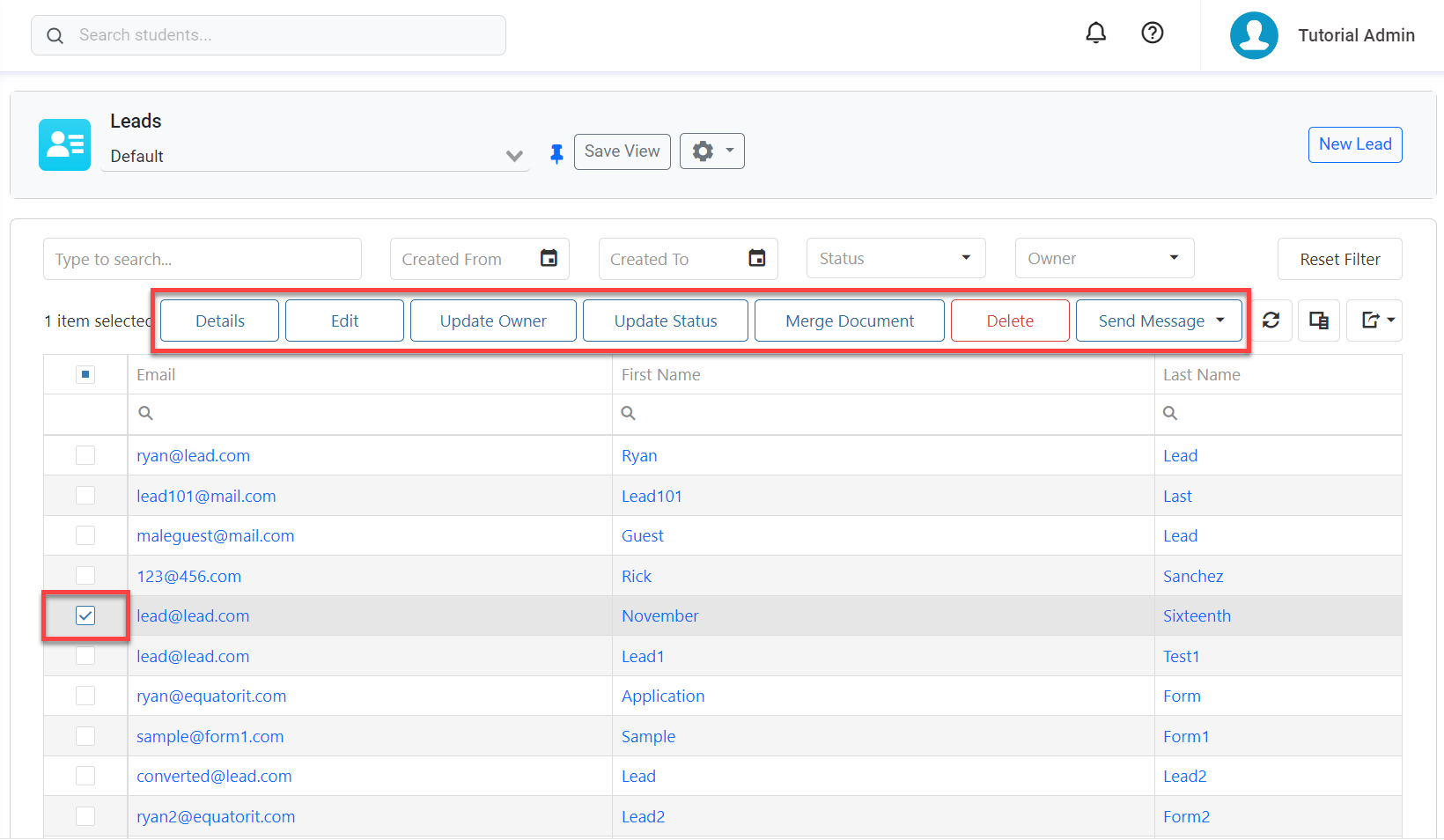Toggle the select-all header checkbox

tap(85, 374)
